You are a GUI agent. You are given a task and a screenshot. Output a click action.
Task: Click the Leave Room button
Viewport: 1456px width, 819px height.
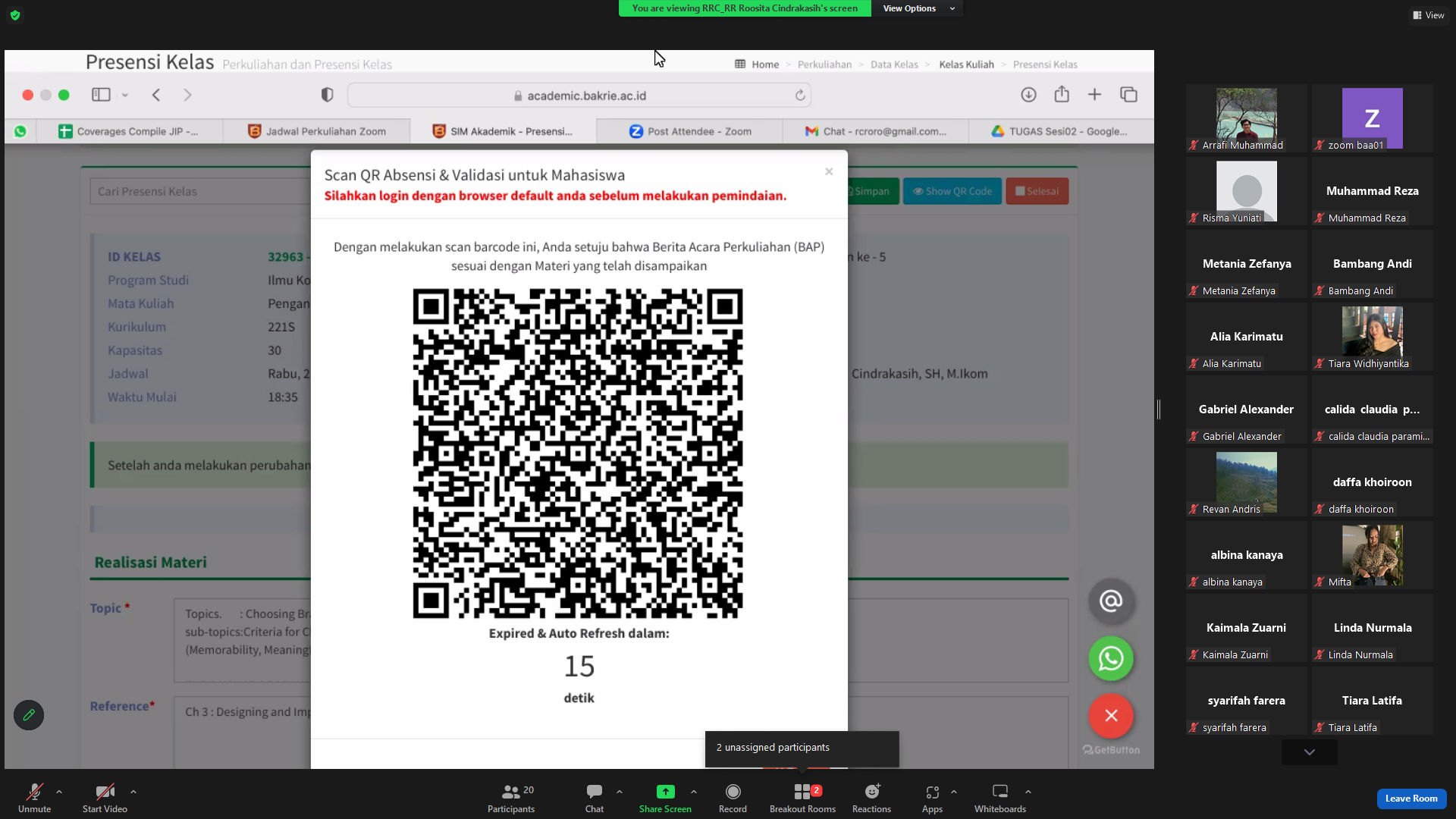coord(1411,799)
